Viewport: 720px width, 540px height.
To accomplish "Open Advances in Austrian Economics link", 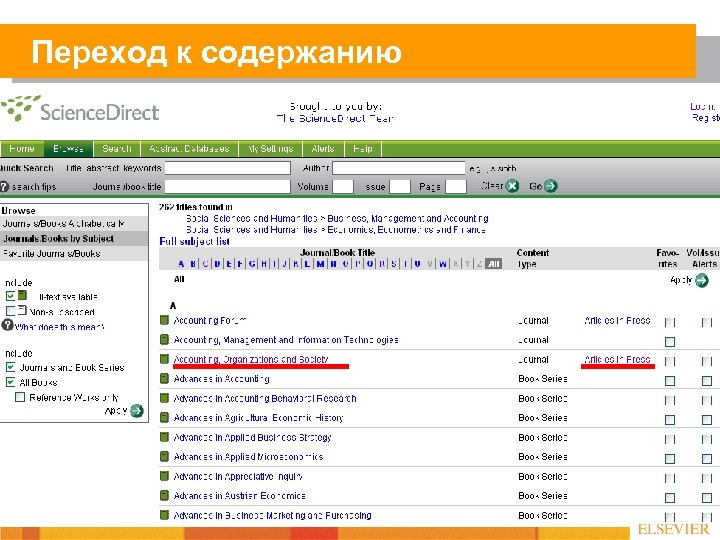I will (239, 496).
